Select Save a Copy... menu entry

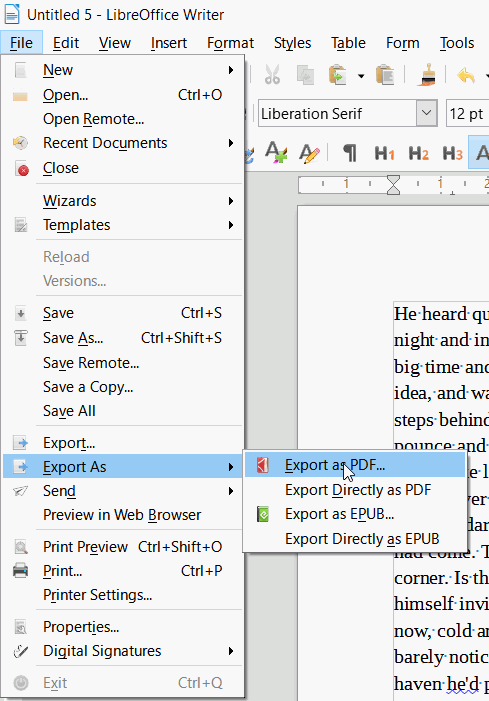123,387
